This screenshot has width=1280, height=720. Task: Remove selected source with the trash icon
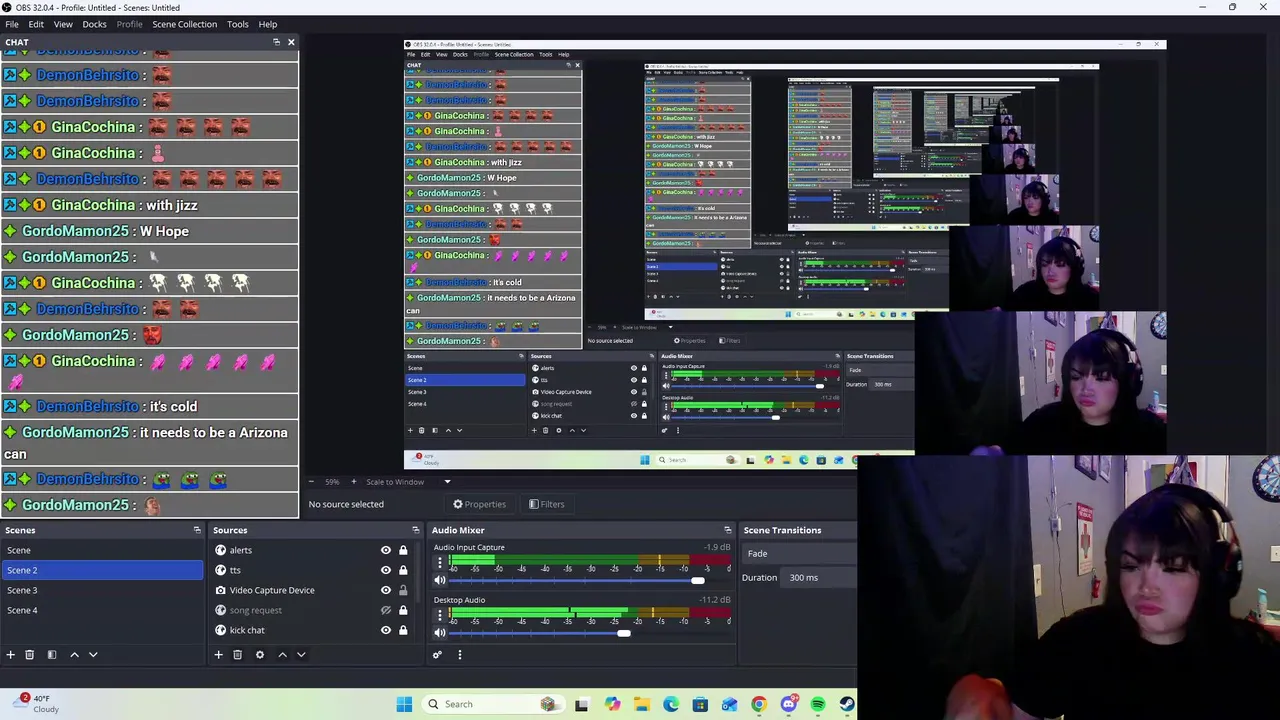(238, 654)
